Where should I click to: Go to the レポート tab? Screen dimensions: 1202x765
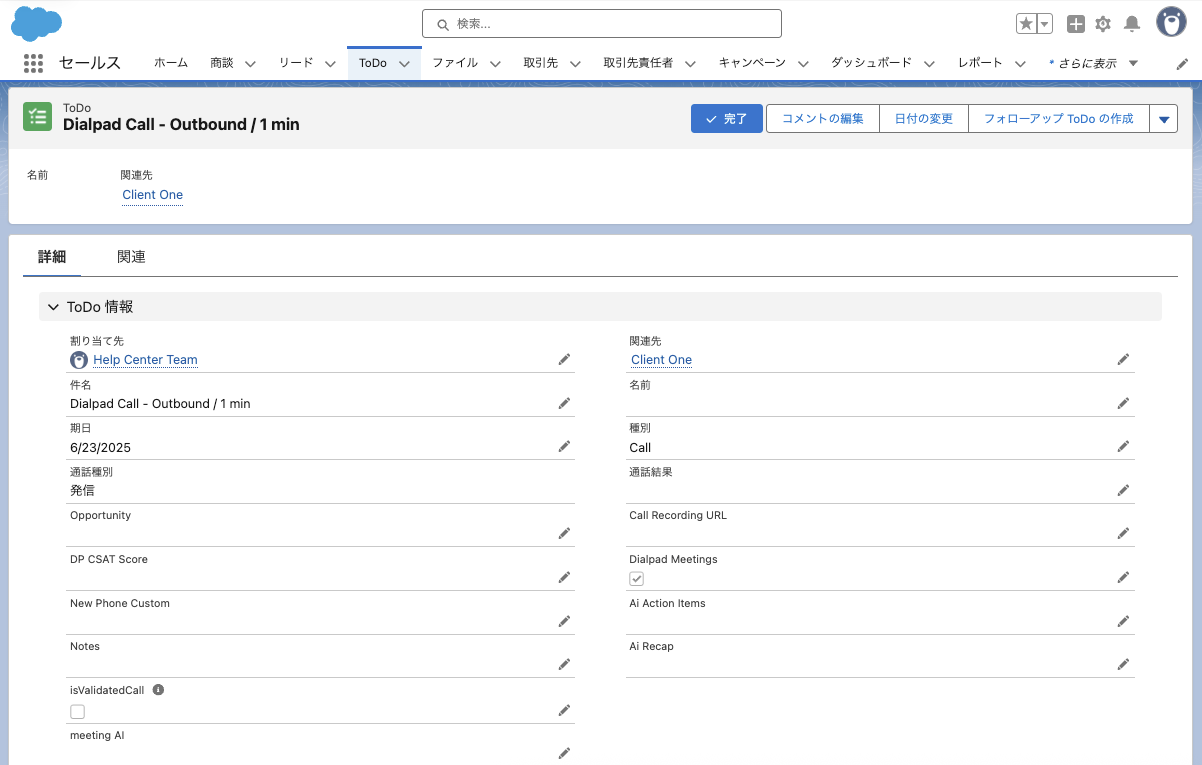pos(980,63)
